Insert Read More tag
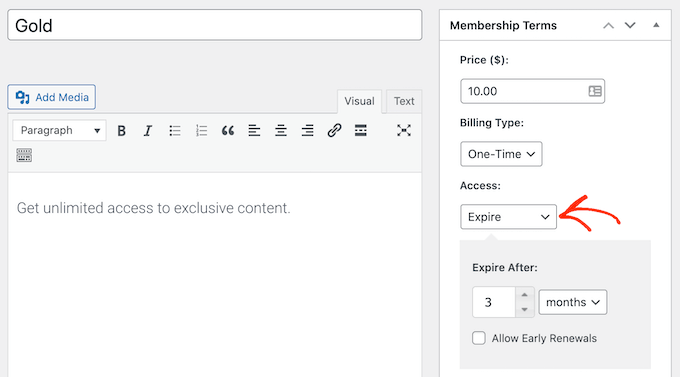The height and width of the screenshot is (377, 680). [x=361, y=131]
